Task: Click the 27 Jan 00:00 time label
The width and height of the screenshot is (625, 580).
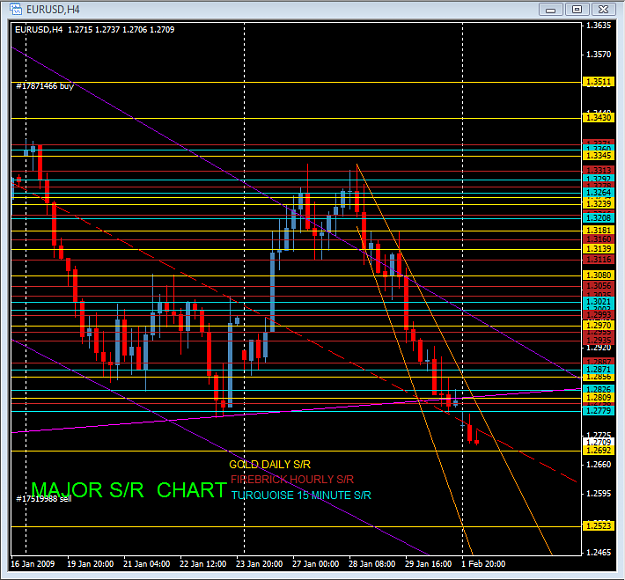Action: 315,564
